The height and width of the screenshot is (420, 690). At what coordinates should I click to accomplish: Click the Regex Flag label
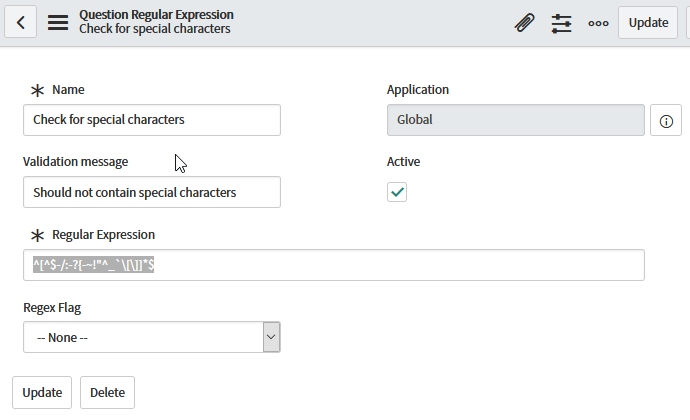click(x=52, y=308)
